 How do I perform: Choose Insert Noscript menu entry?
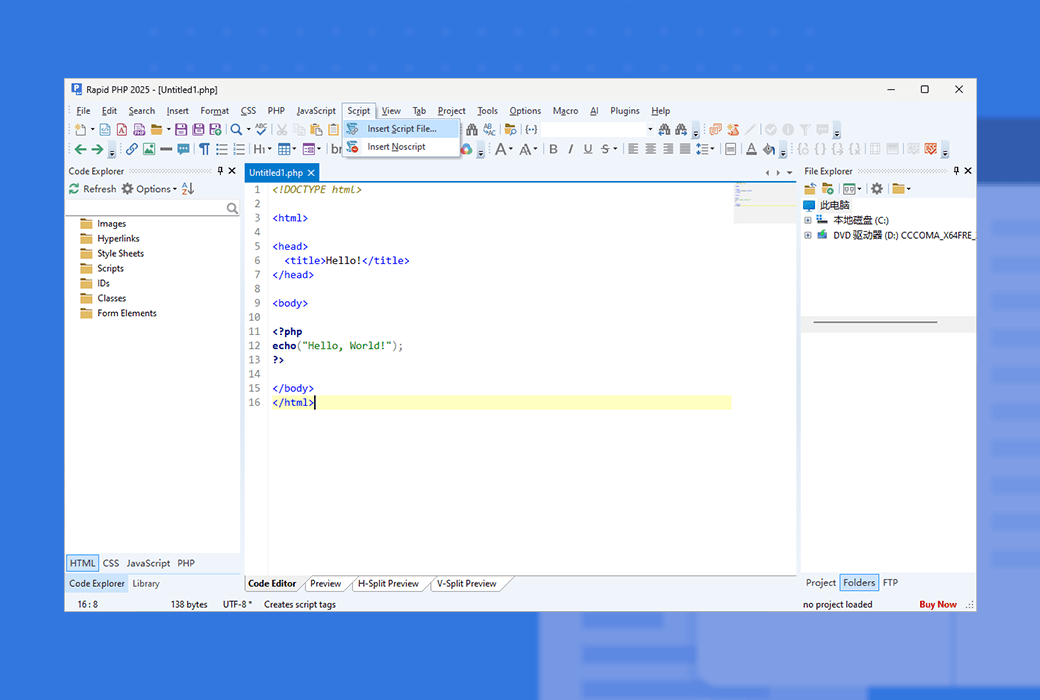click(x=401, y=147)
